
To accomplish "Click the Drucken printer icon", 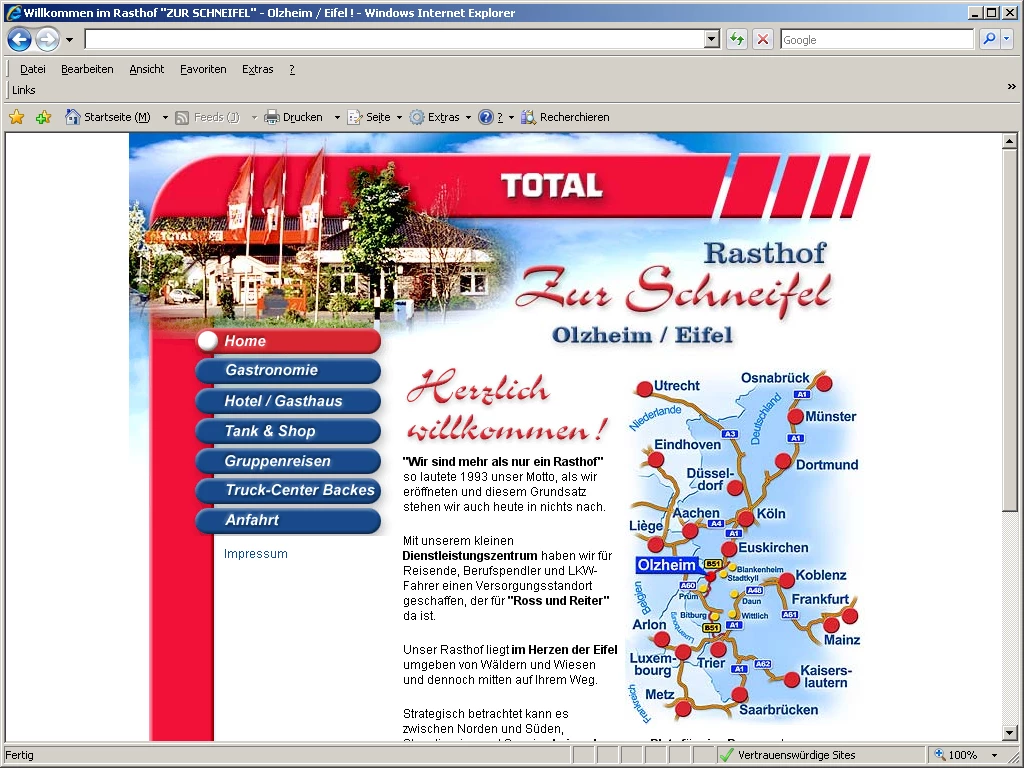I will (272, 117).
